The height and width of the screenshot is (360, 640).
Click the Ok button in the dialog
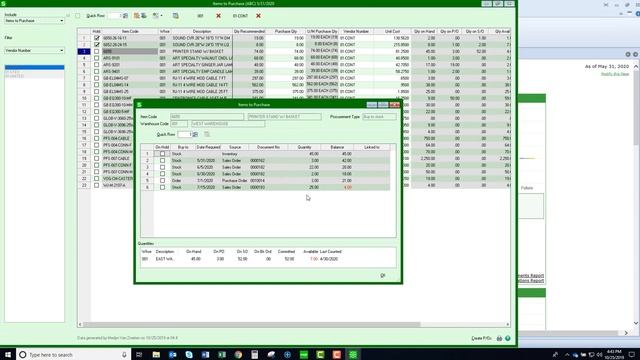(382, 276)
